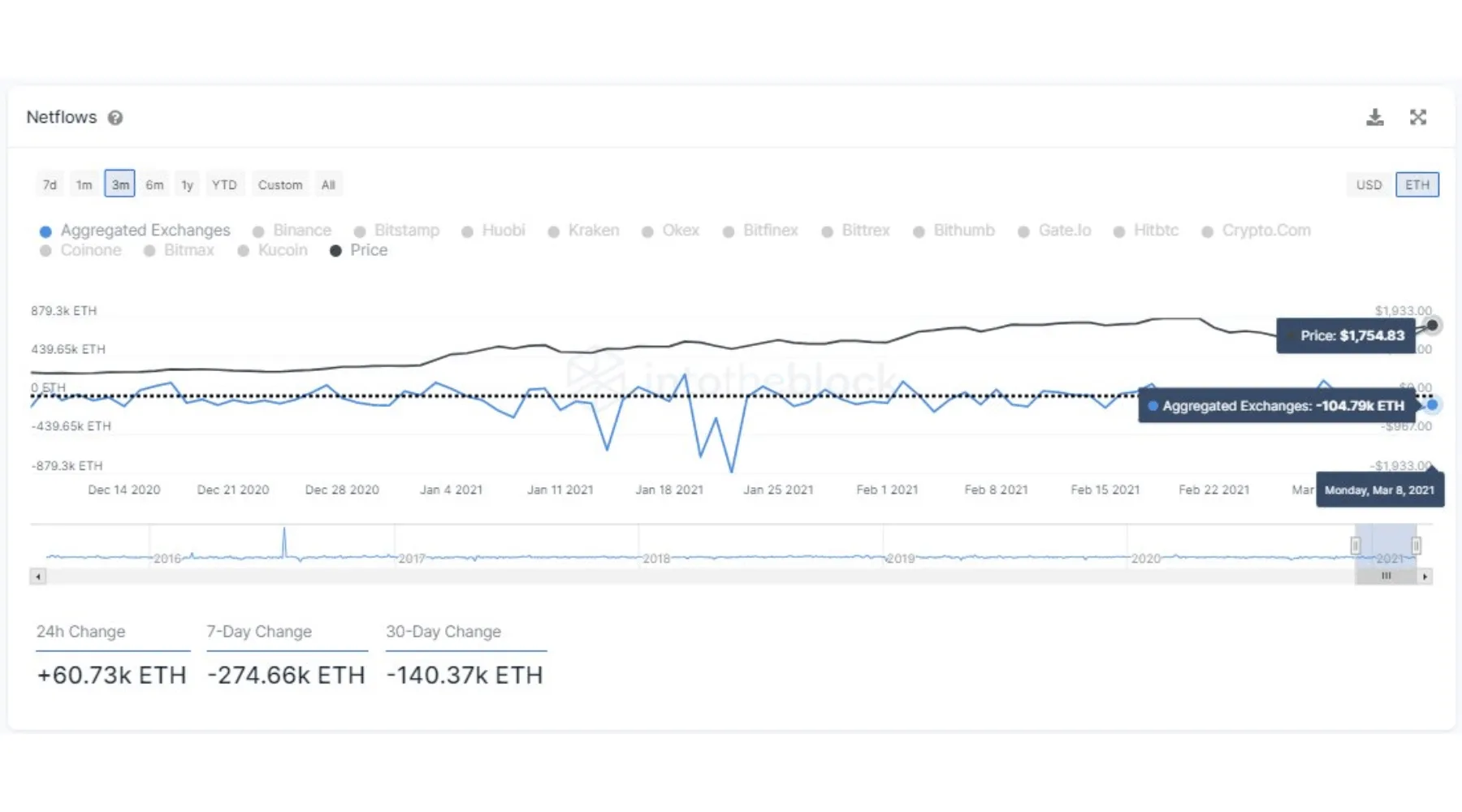1462x812 pixels.
Task: Switch to the YTD time range
Action: (x=224, y=185)
